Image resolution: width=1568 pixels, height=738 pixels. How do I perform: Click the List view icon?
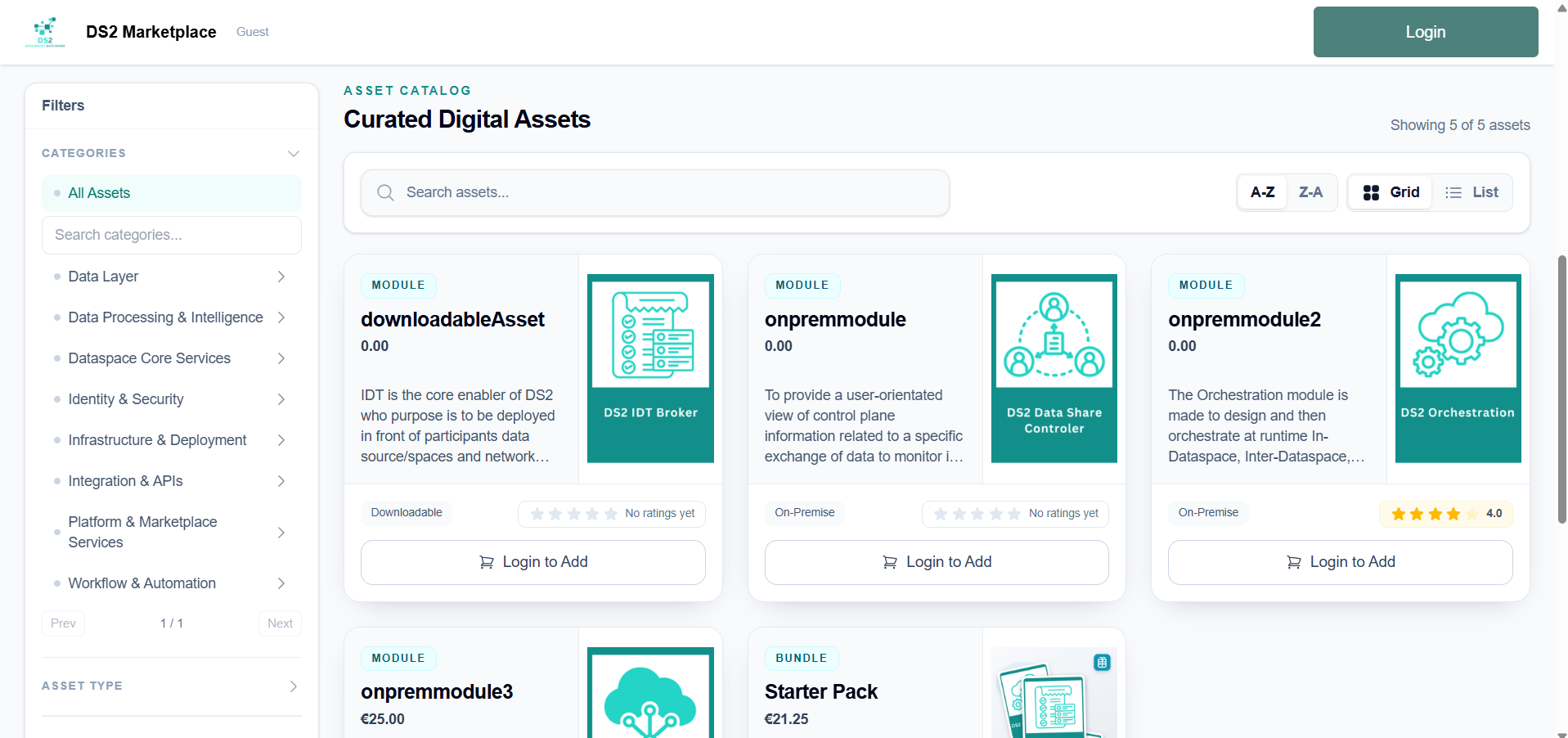[x=1453, y=192]
